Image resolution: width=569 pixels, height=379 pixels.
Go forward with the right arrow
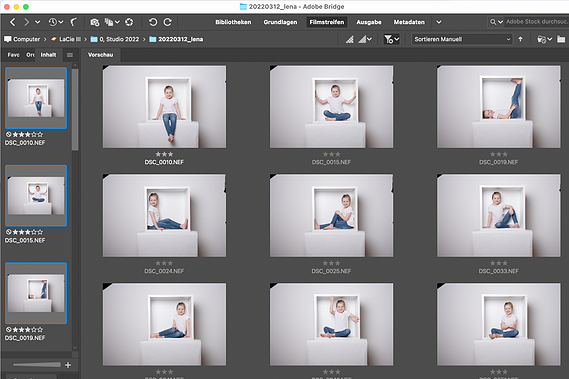point(26,22)
